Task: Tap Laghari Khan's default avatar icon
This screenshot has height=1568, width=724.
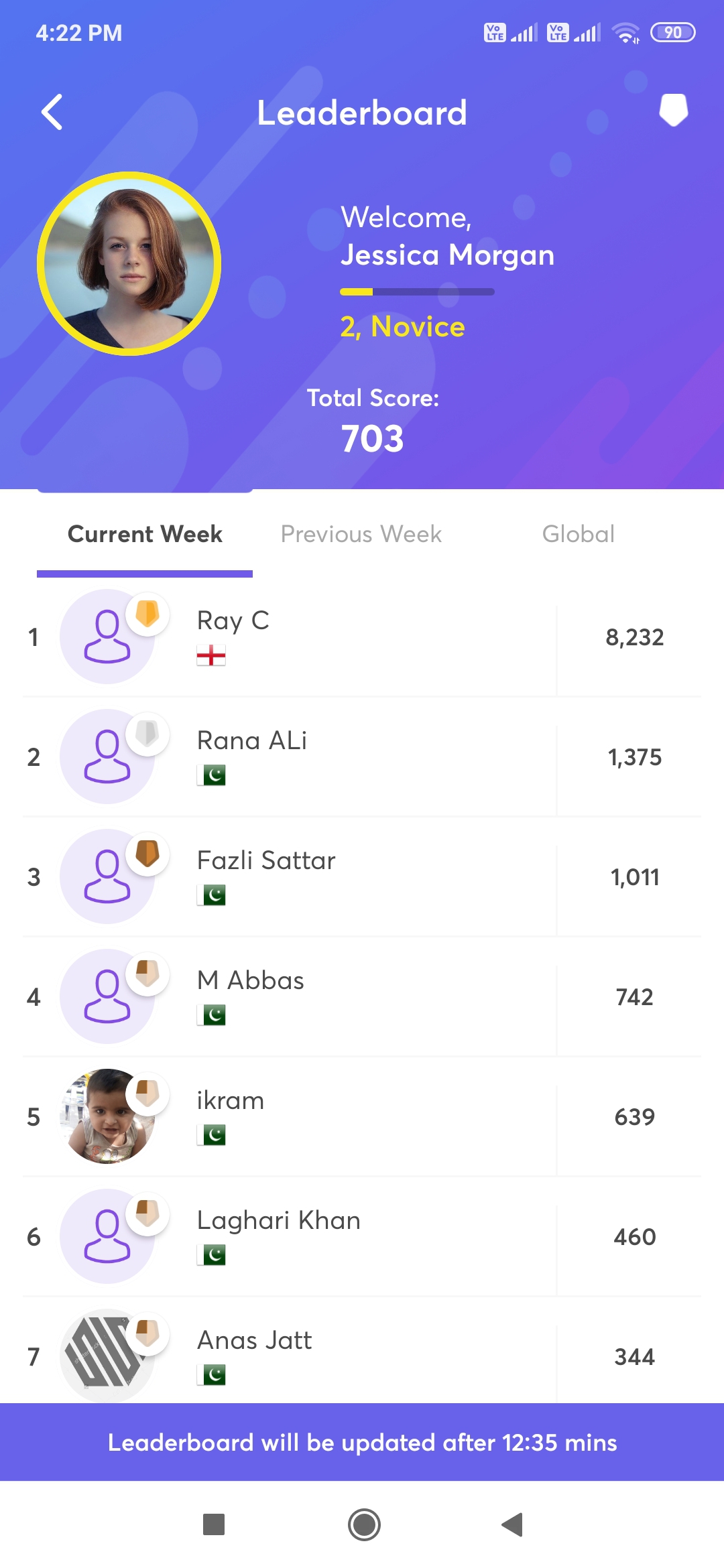Action: point(107,1236)
